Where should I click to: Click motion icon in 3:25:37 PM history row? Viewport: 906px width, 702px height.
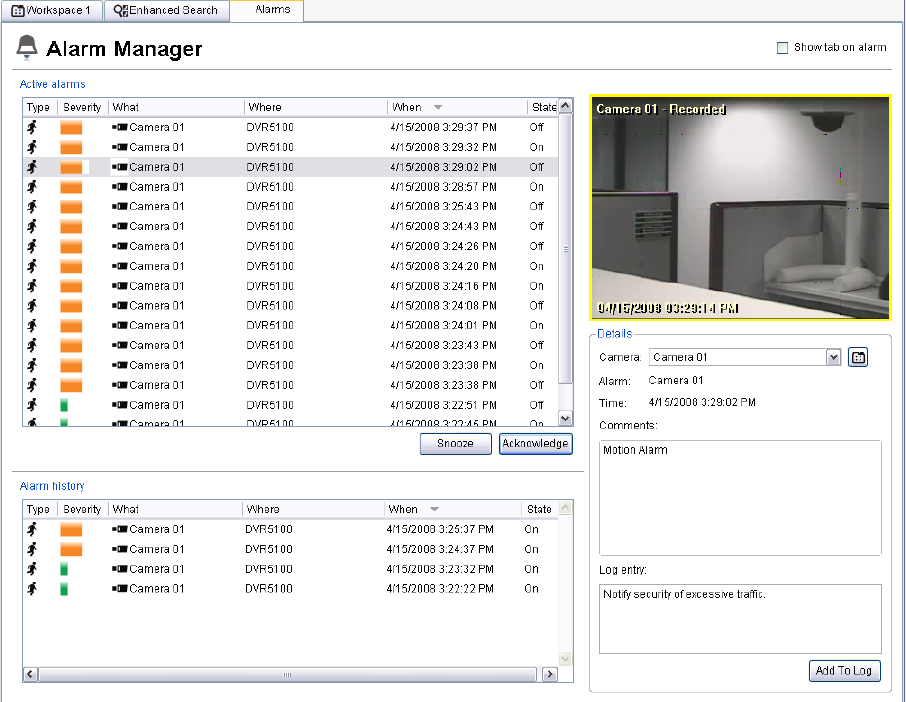tap(32, 529)
